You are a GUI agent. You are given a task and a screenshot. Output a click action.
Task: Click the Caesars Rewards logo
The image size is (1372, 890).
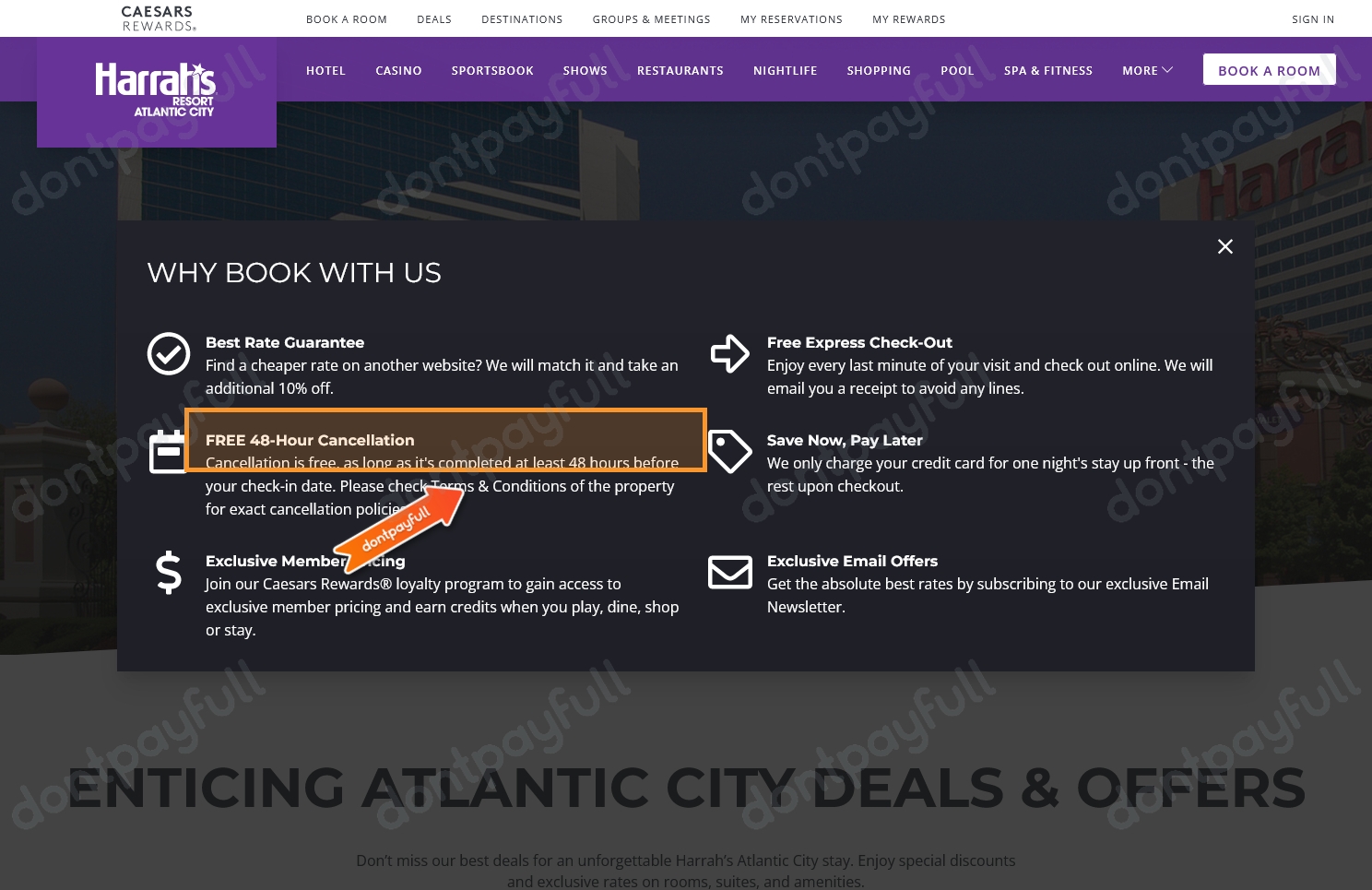(x=158, y=18)
